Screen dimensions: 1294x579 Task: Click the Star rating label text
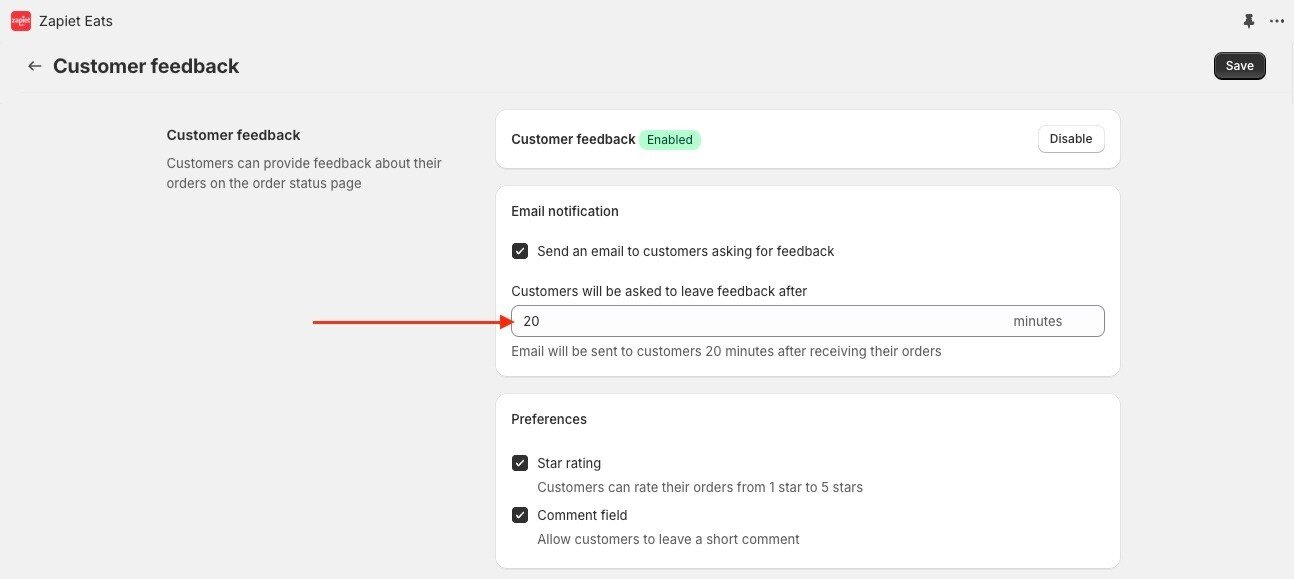[569, 463]
